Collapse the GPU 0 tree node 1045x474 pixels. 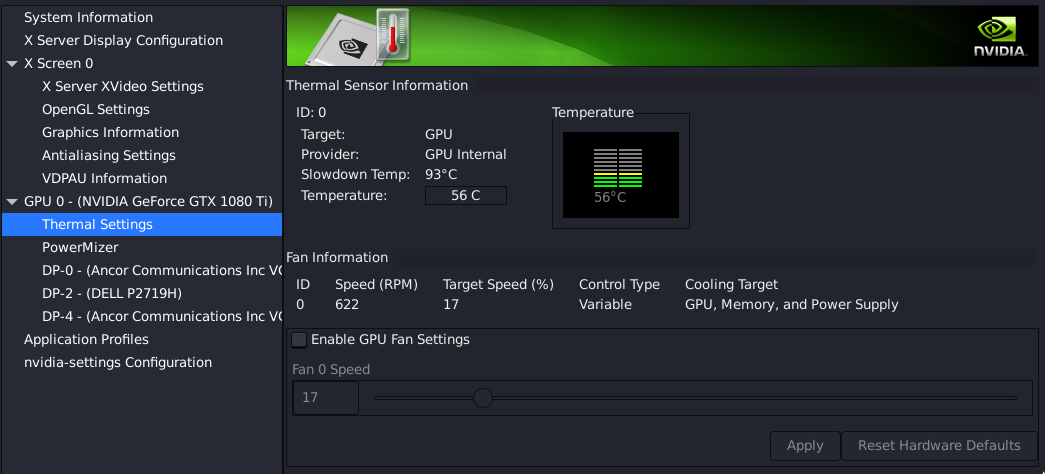(11, 202)
